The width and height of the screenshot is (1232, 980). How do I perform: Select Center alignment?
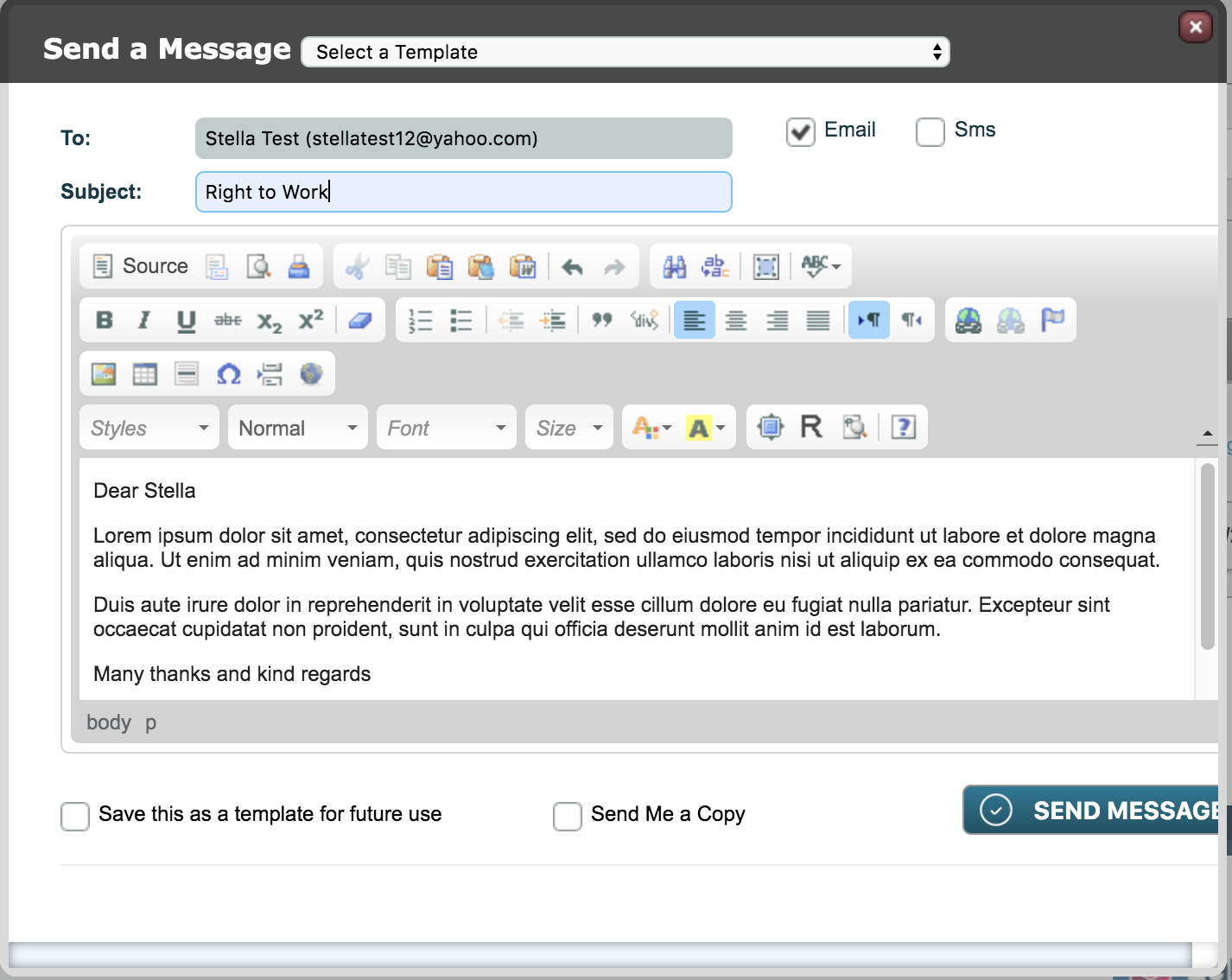pos(736,320)
